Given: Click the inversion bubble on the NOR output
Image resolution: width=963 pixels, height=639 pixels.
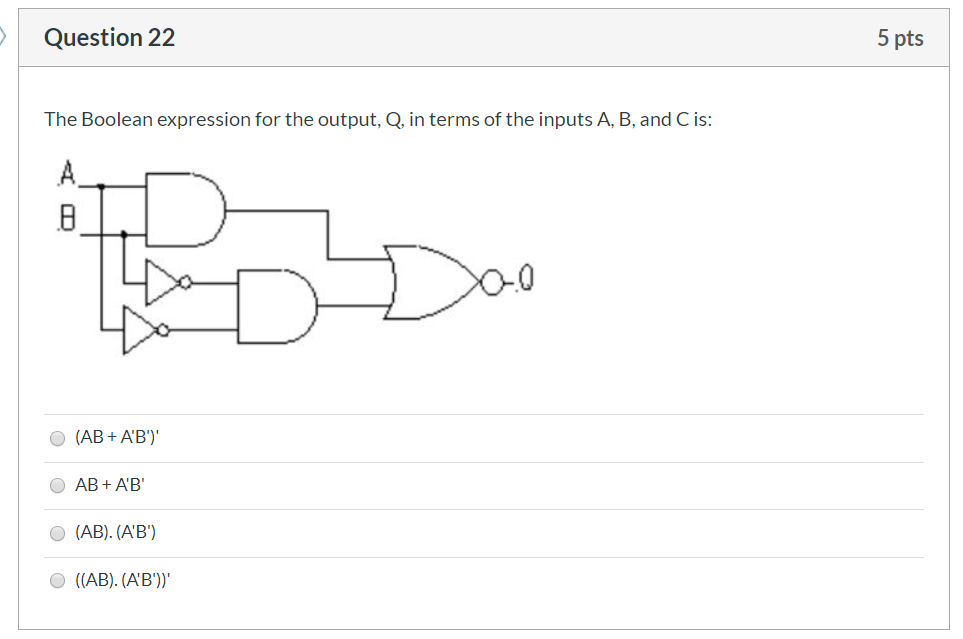Looking at the screenshot, I should tap(490, 283).
